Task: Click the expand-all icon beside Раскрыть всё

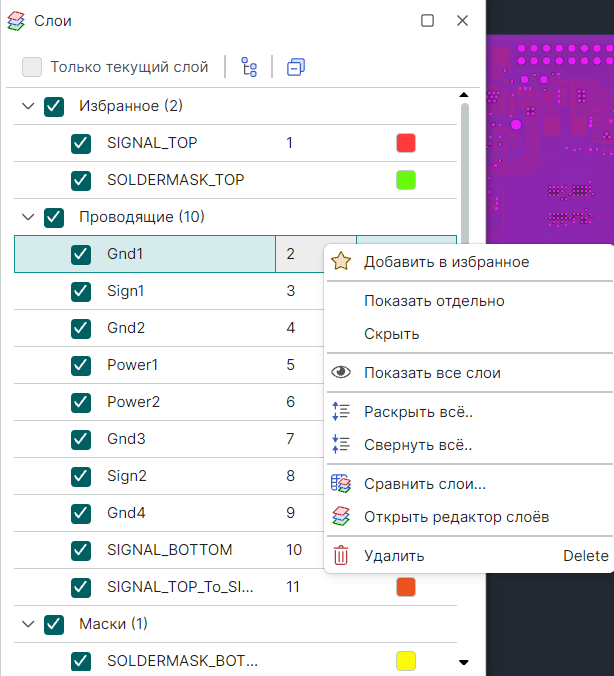Action: [x=341, y=411]
